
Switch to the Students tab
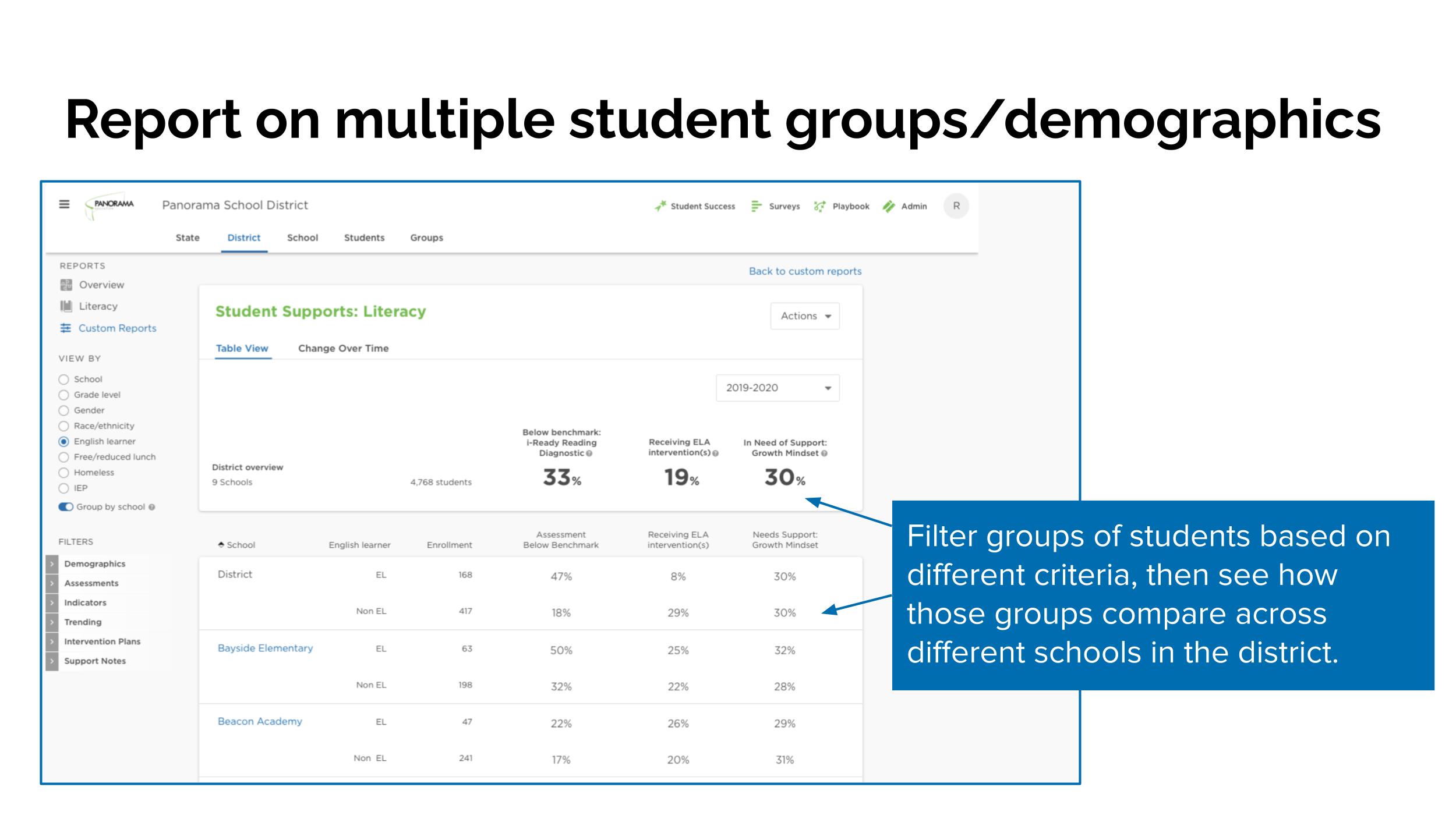pyautogui.click(x=364, y=237)
